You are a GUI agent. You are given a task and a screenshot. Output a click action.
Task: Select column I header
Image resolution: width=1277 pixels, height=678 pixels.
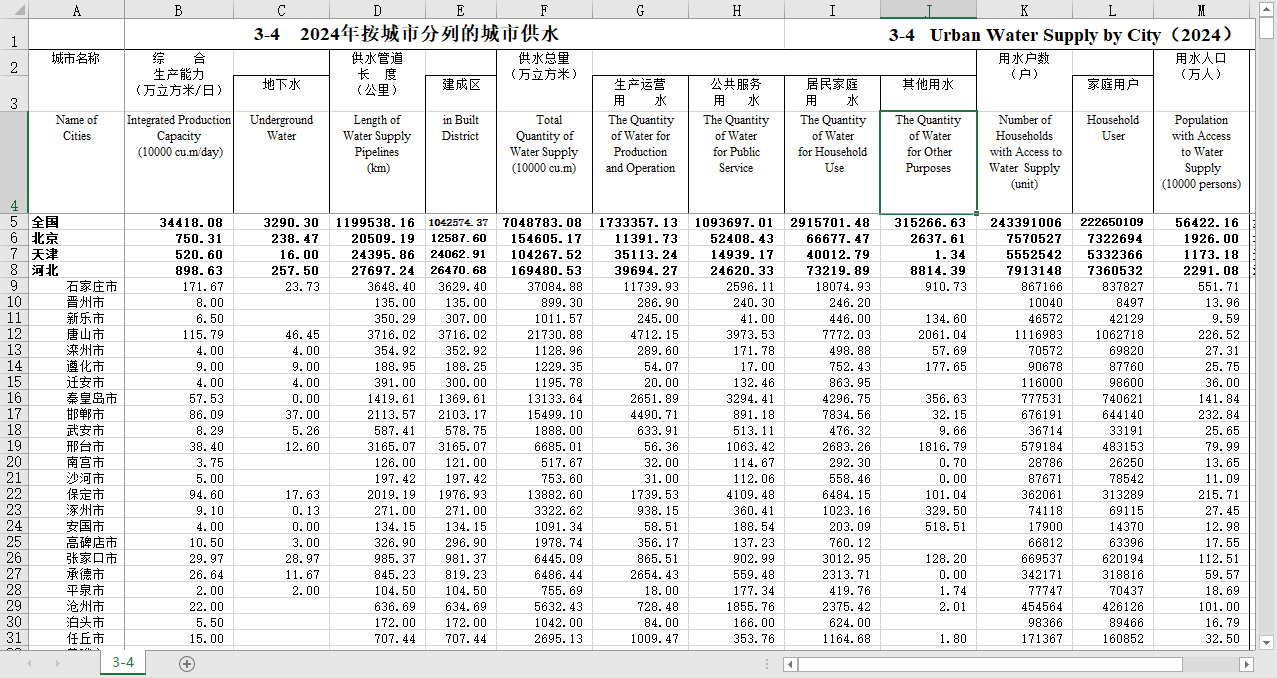(832, 9)
